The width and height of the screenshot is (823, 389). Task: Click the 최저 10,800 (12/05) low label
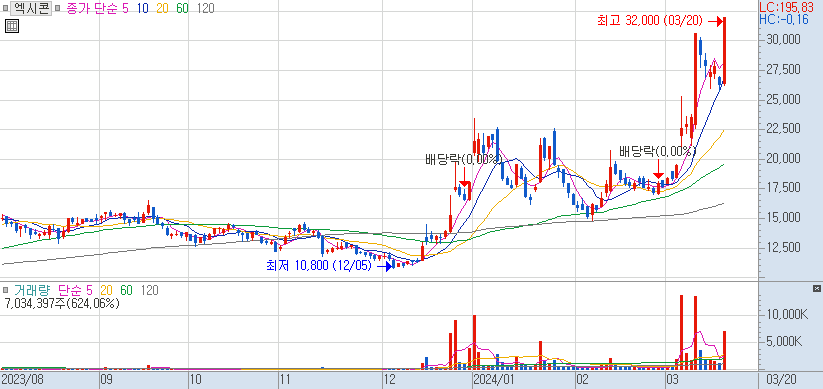[x=319, y=266]
